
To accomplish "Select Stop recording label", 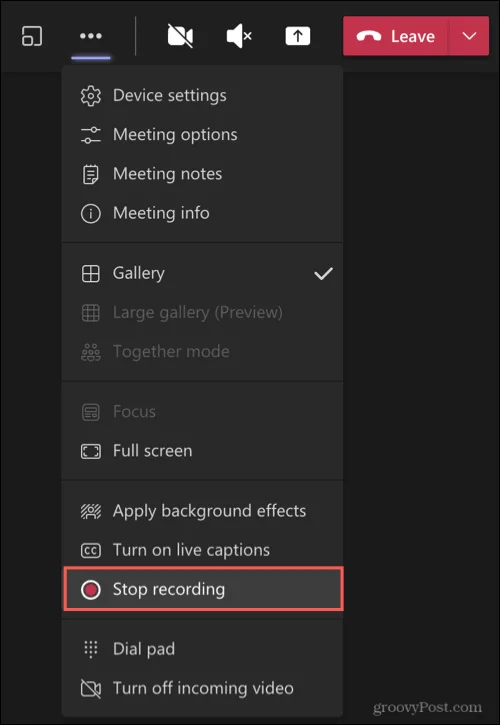I will 169,590.
